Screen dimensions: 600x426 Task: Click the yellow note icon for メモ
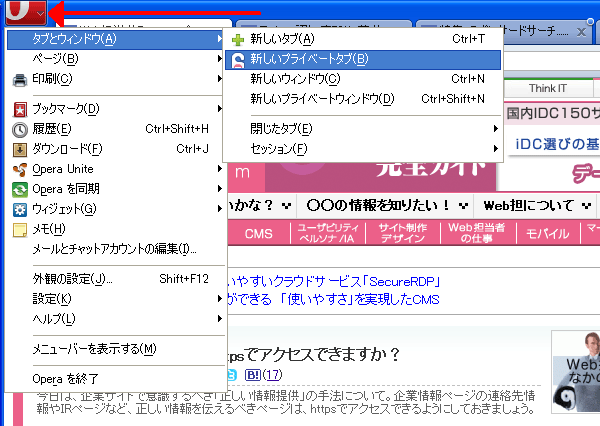point(20,230)
